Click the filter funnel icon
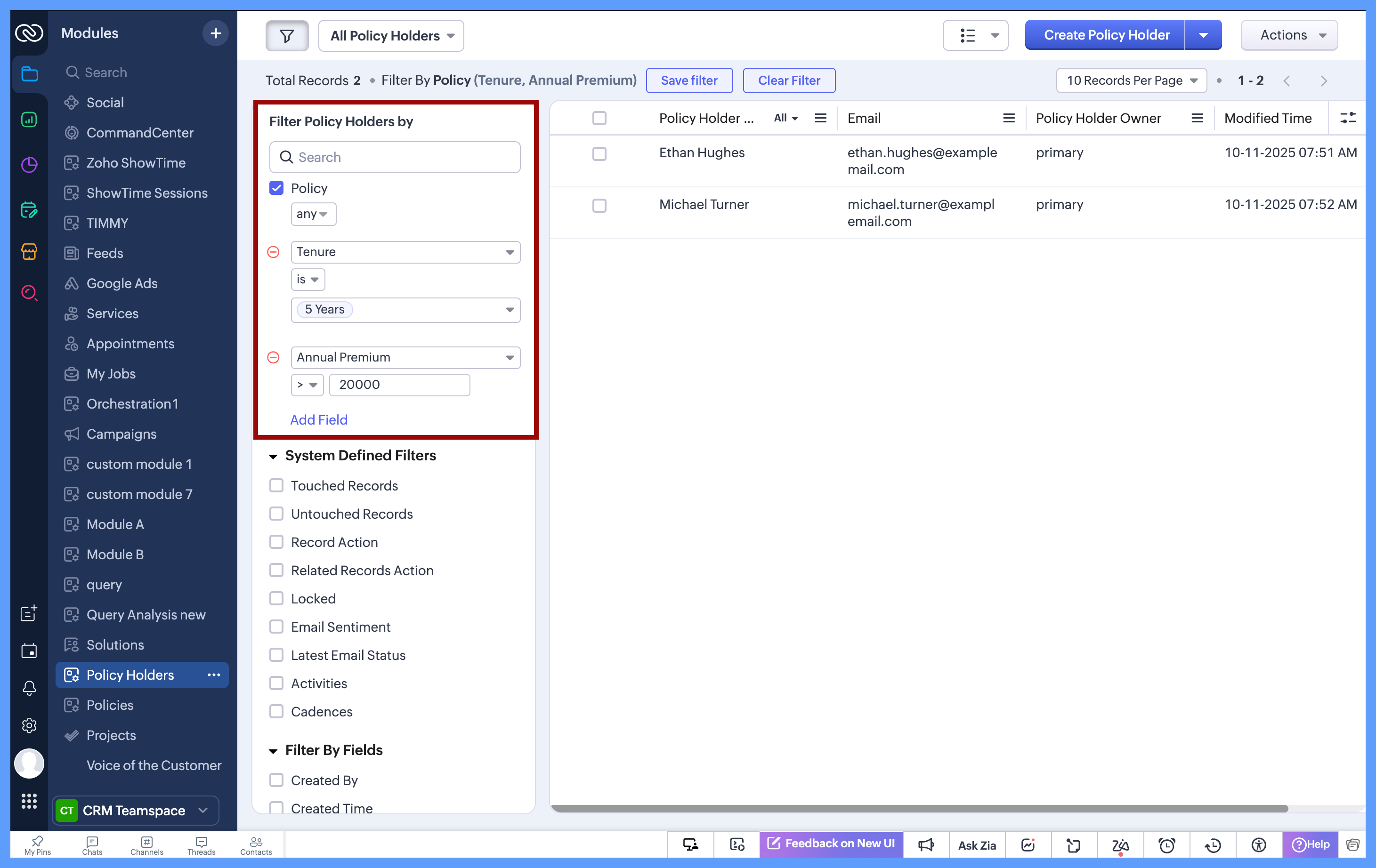Screen dimensions: 1376x868 (x=287, y=36)
